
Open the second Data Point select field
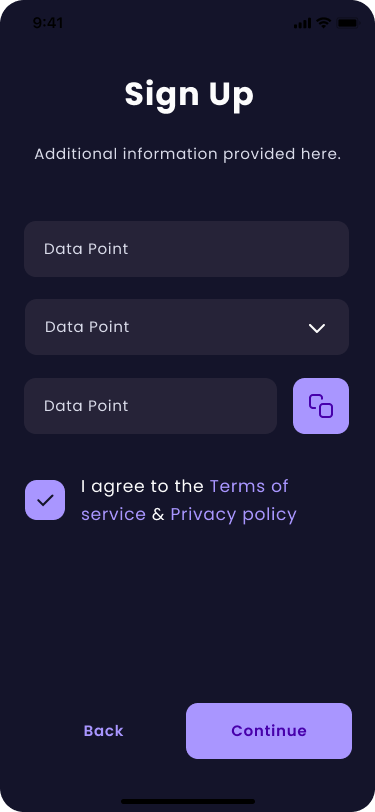pyautogui.click(x=187, y=327)
